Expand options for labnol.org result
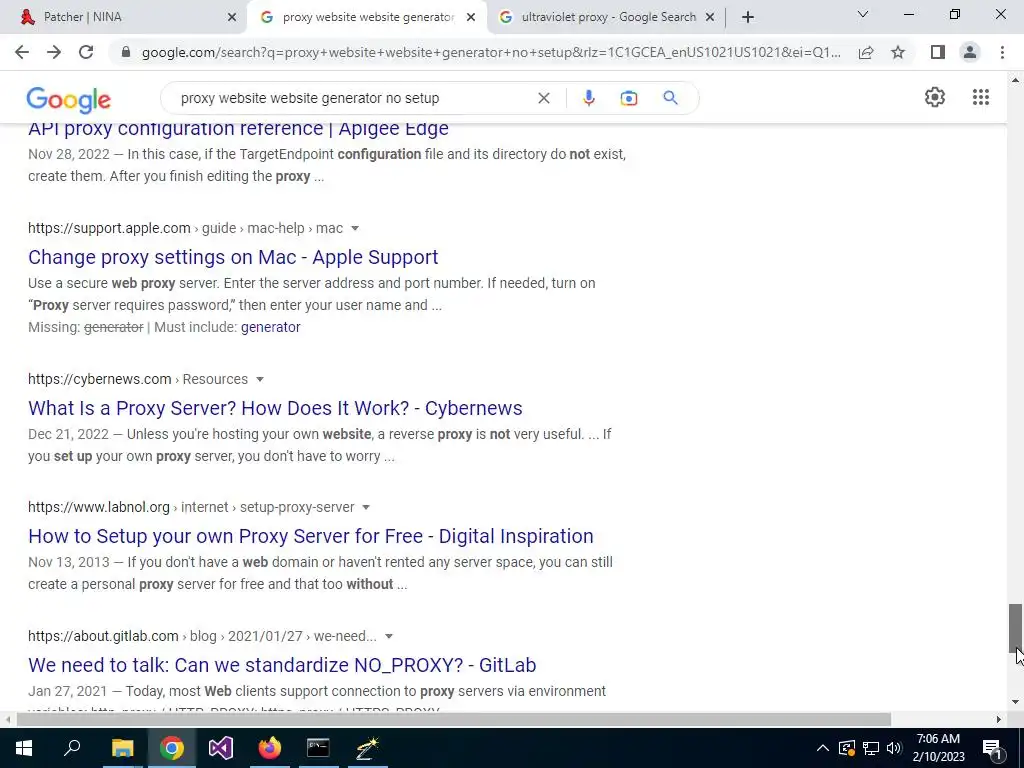The image size is (1024, 768). tap(366, 507)
